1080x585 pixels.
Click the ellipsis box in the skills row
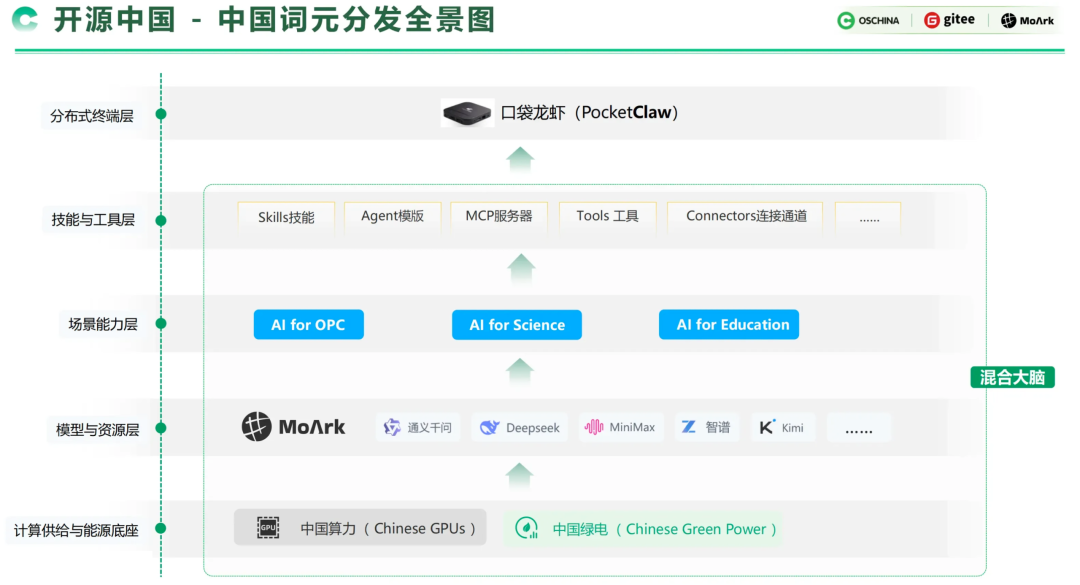[x=868, y=218]
